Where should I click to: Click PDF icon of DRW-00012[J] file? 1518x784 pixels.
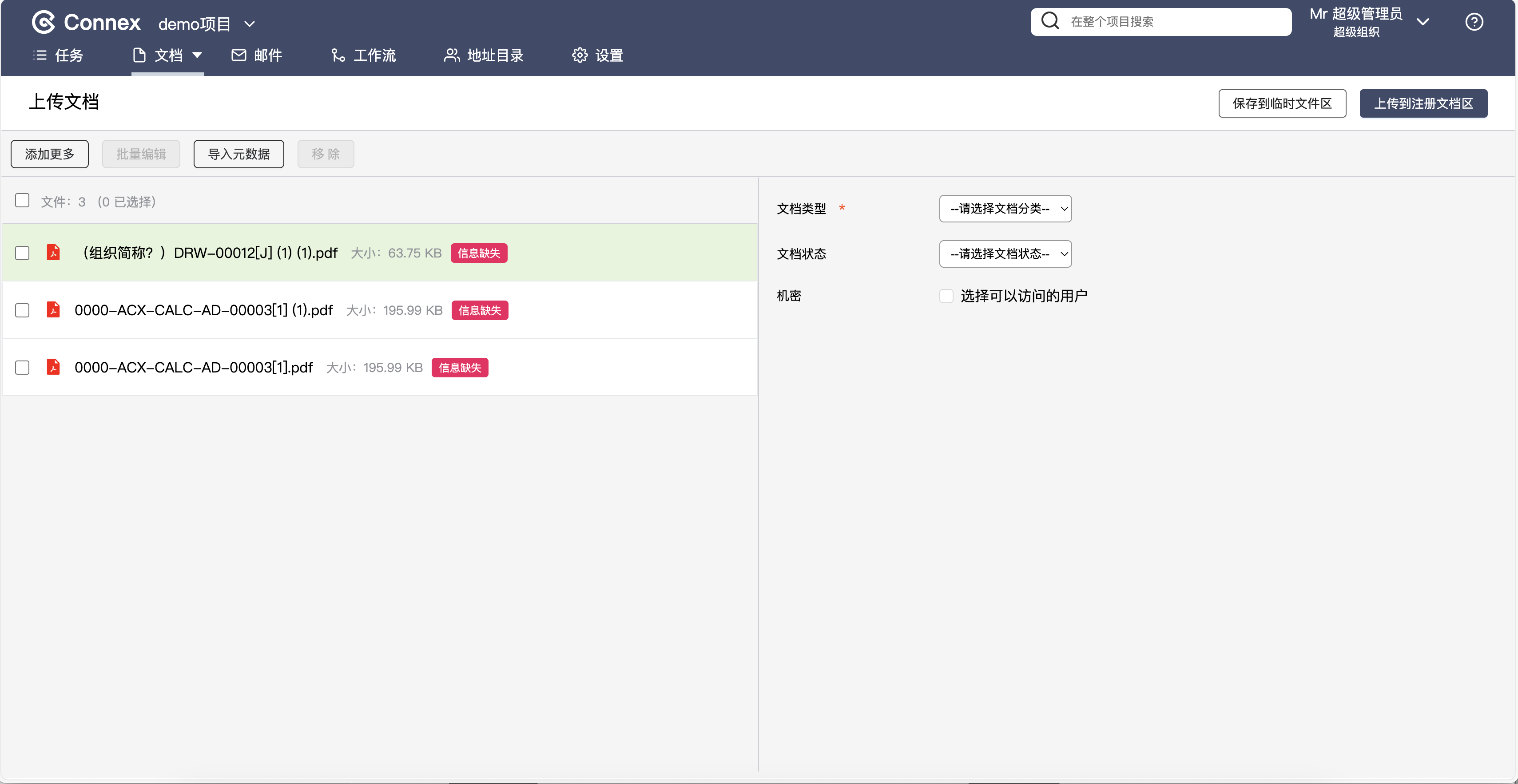coord(53,253)
